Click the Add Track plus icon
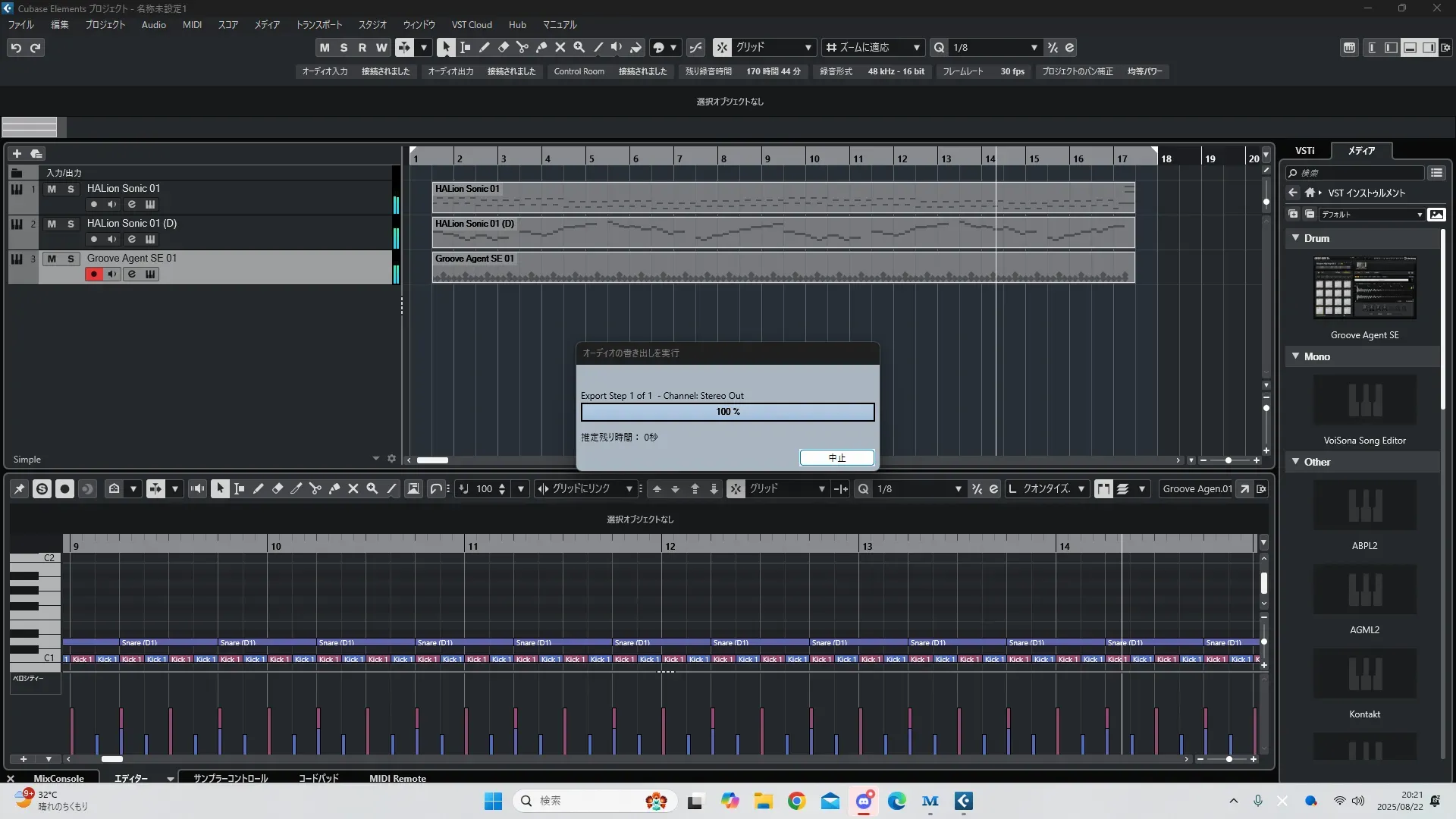The image size is (1456, 819). tap(17, 153)
